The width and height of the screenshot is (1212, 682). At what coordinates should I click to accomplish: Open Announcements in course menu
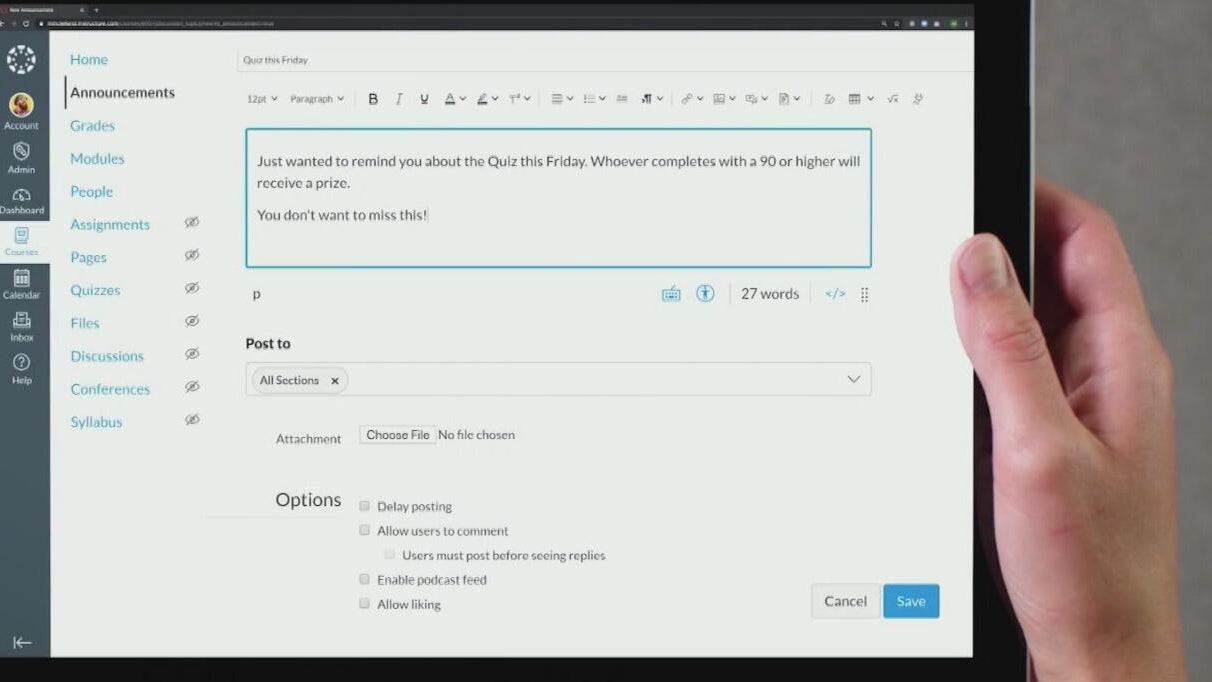click(x=122, y=92)
